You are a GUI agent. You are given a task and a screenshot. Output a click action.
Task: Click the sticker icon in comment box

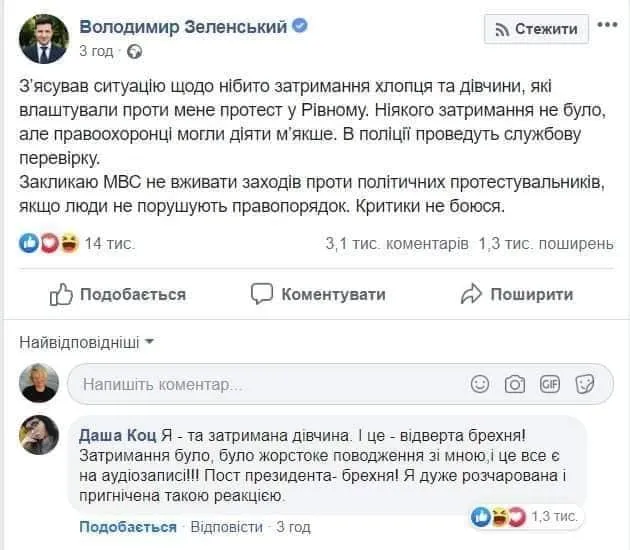585,384
